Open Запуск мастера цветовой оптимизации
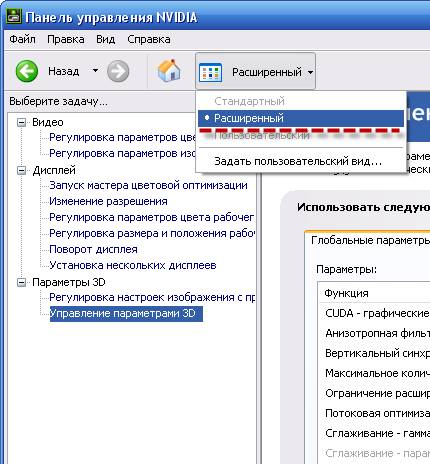Image resolution: width=430 pixels, height=464 pixels. tap(148, 185)
